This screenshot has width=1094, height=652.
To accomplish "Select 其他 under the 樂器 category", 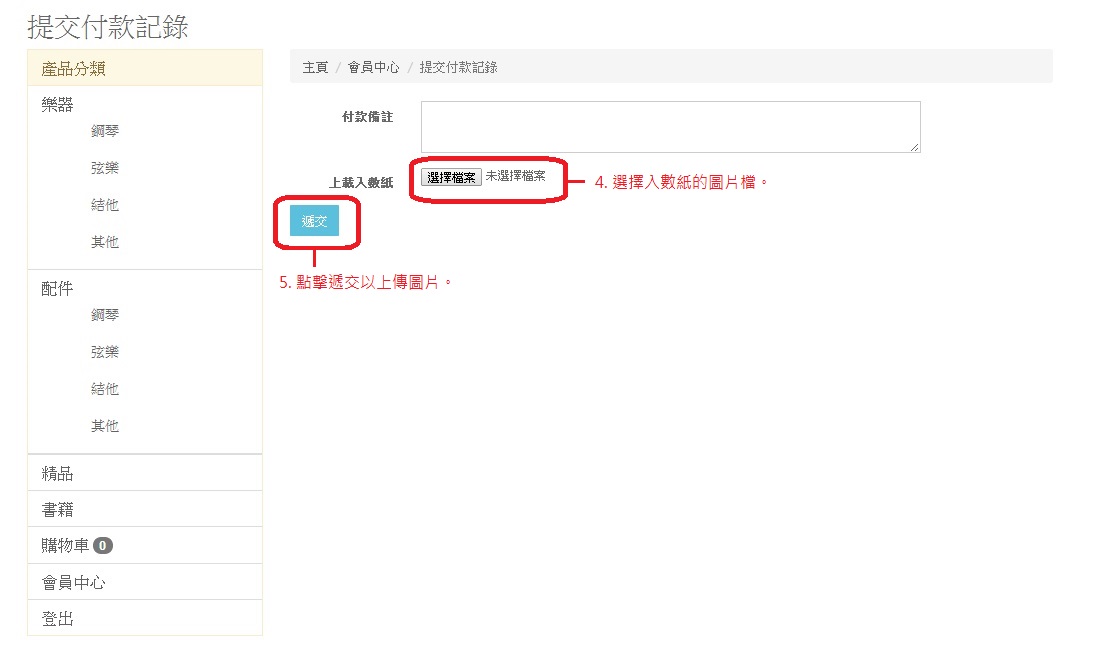I will click(x=105, y=242).
